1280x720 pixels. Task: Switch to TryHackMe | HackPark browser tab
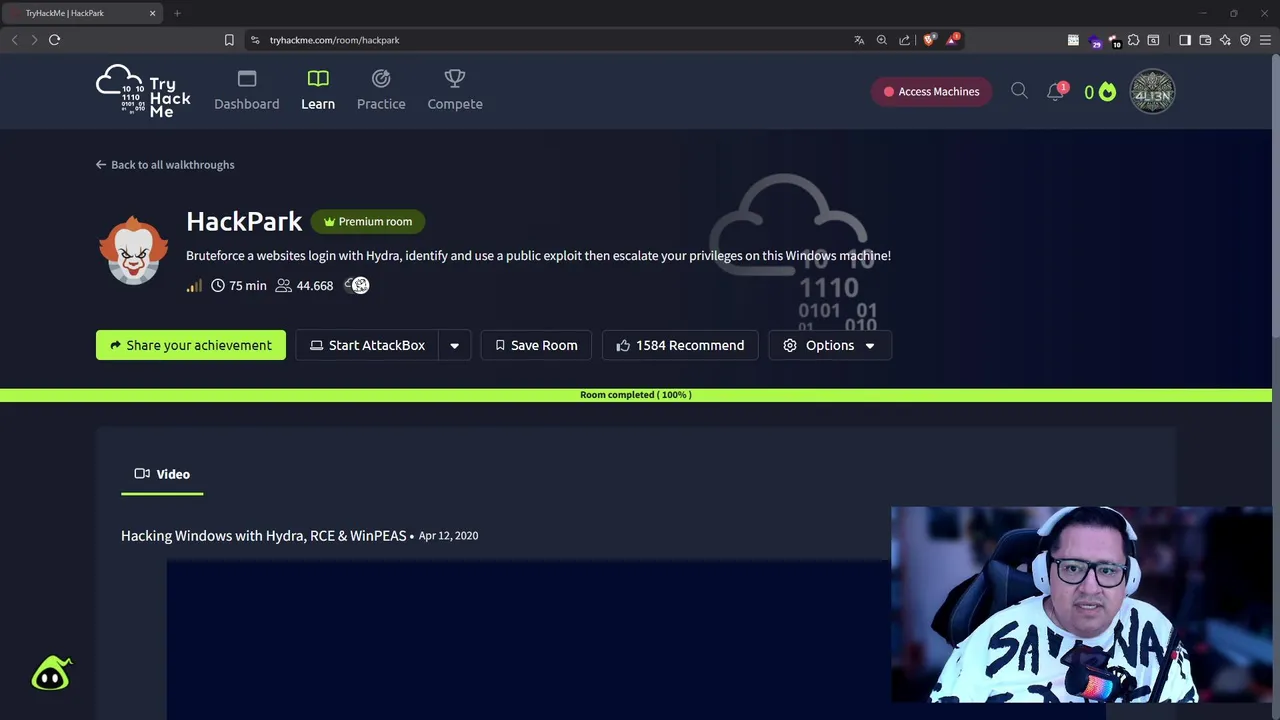(x=82, y=13)
